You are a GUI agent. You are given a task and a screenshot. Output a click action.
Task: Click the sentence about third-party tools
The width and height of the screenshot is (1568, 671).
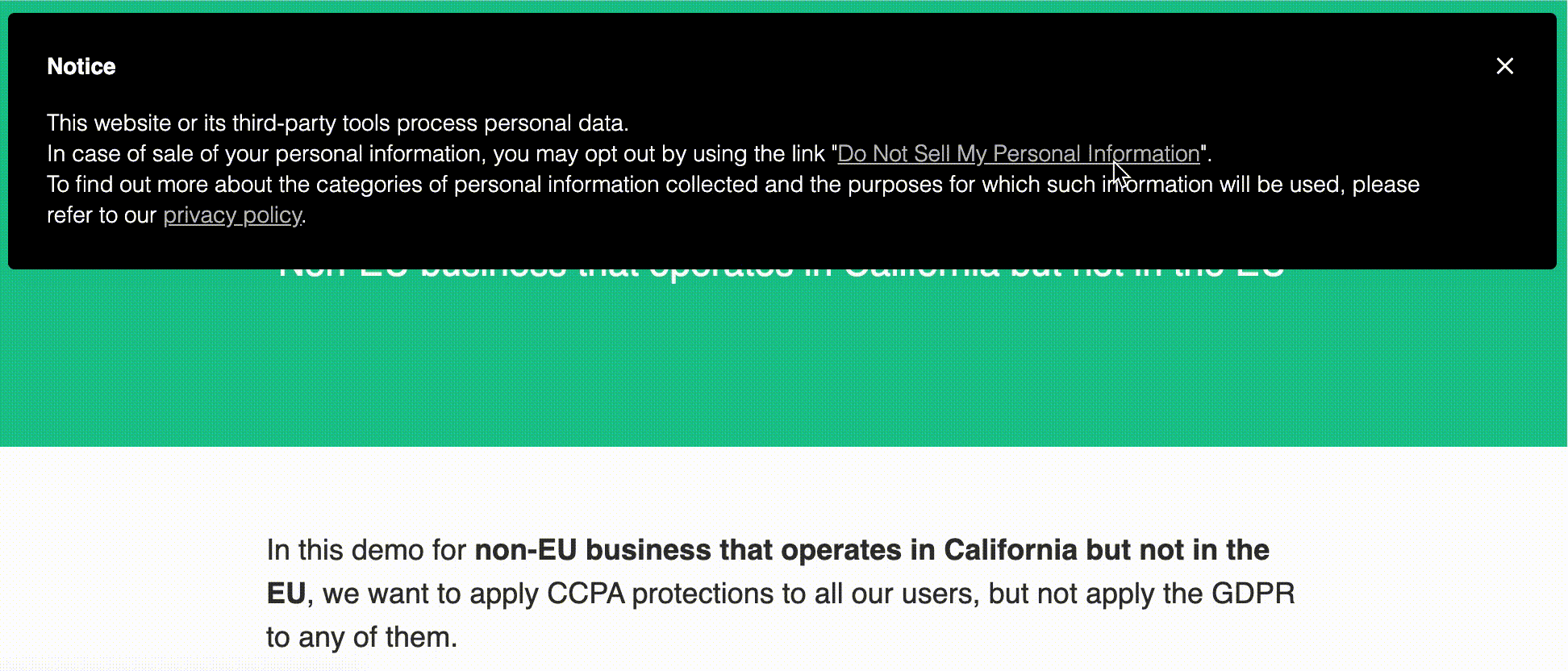click(339, 123)
